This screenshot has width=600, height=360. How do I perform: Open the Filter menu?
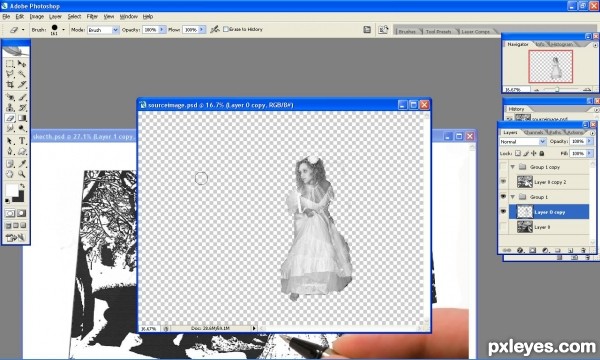point(92,16)
